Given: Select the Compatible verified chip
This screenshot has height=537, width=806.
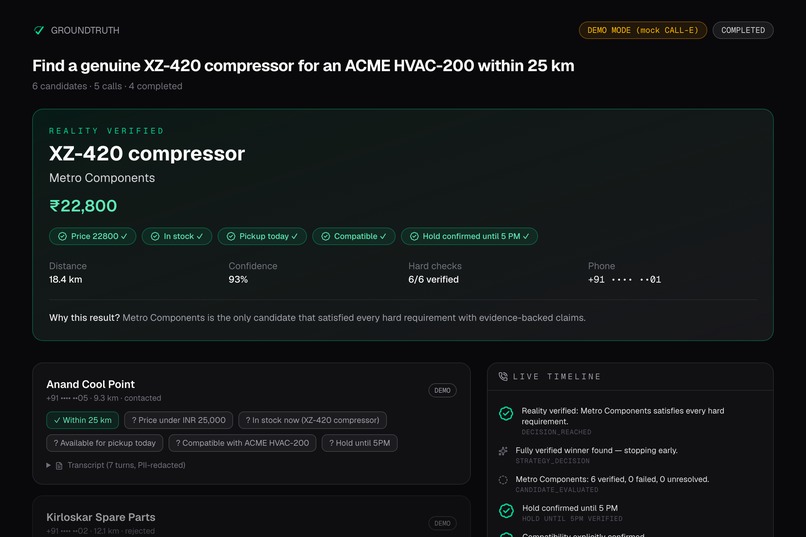Looking at the screenshot, I should pyautogui.click(x=354, y=236).
